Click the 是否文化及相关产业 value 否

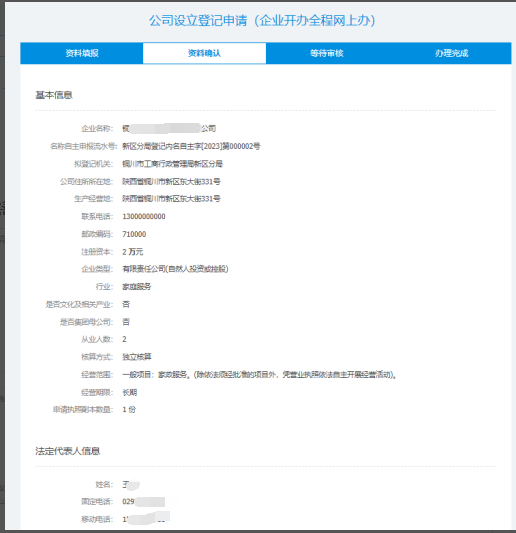point(126,304)
